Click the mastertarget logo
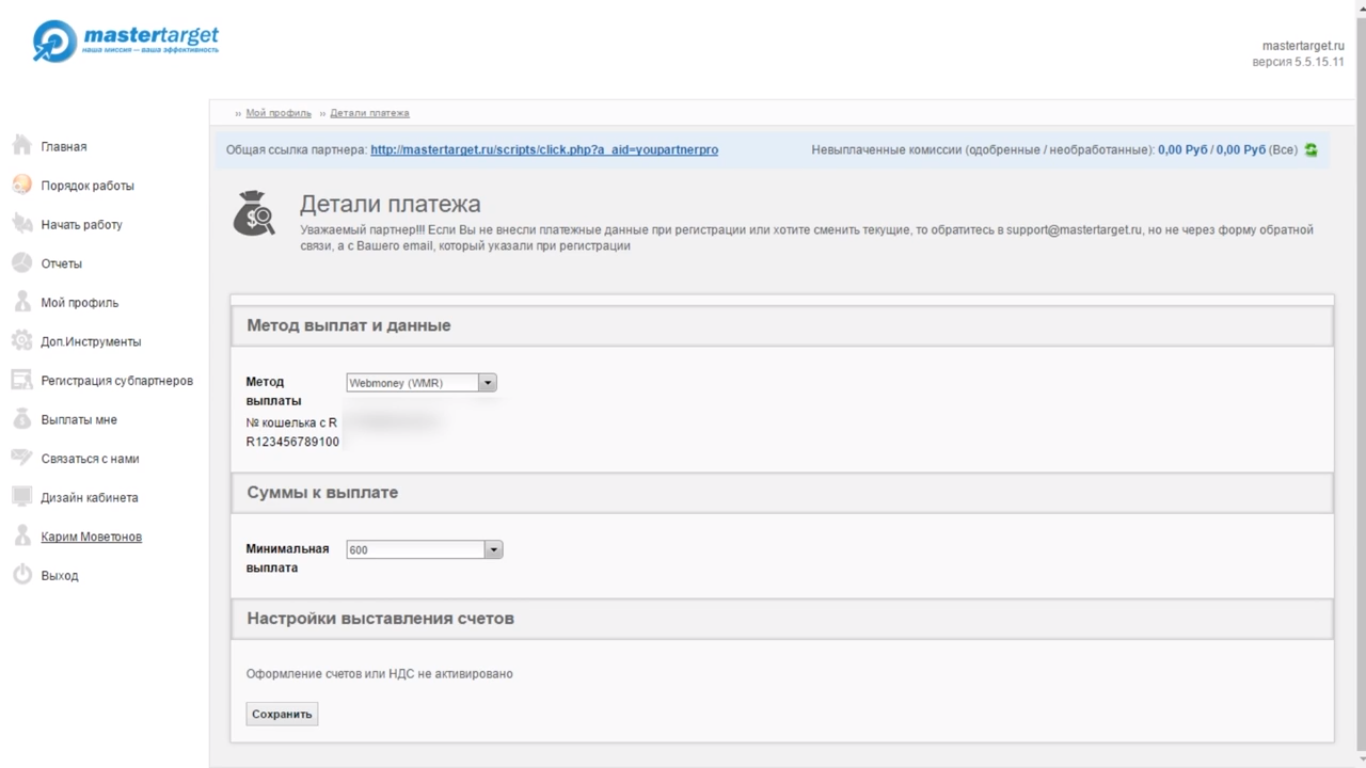This screenshot has height=768, width=1366. point(126,42)
